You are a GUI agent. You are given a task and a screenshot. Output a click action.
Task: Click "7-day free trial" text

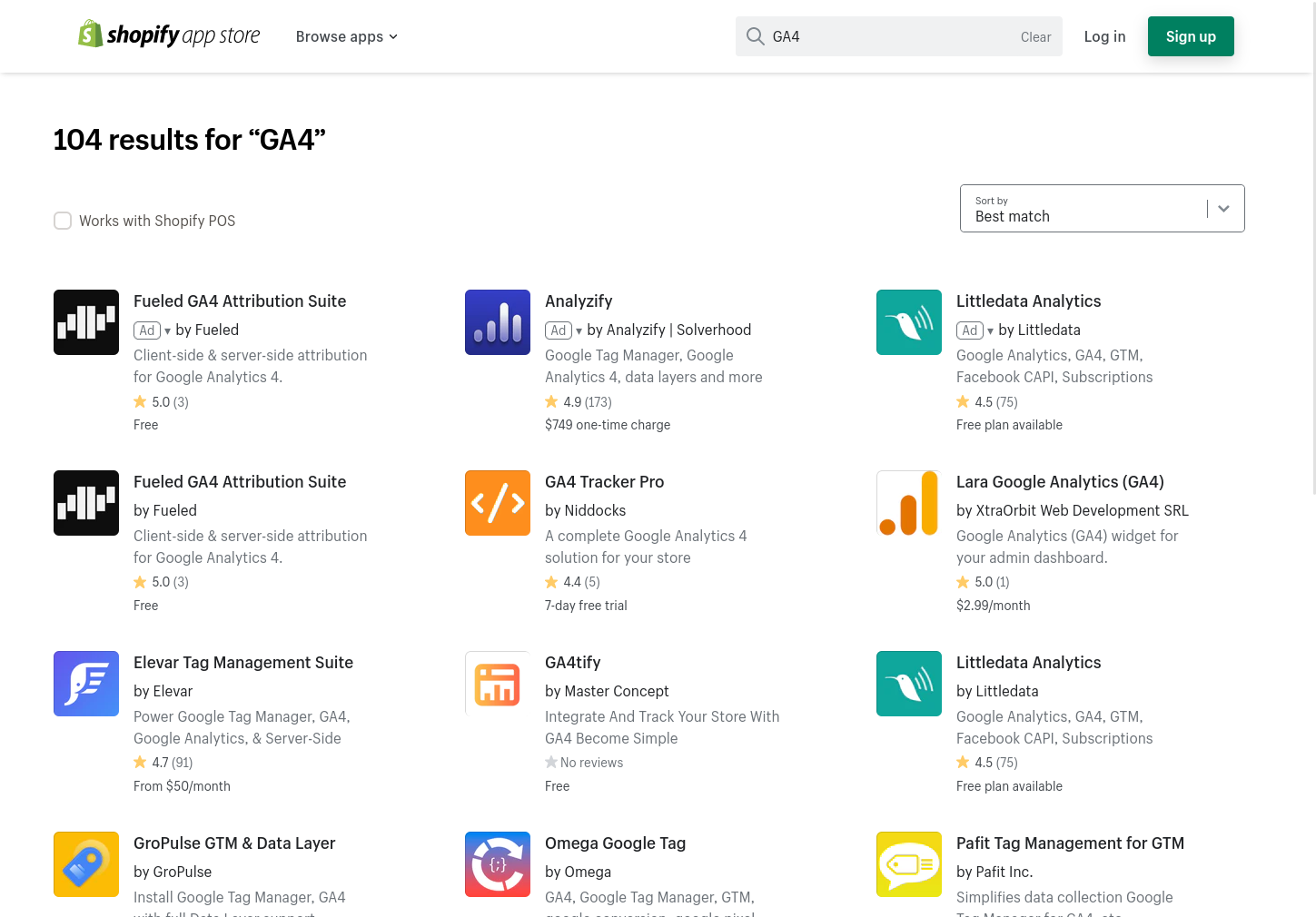click(x=586, y=606)
